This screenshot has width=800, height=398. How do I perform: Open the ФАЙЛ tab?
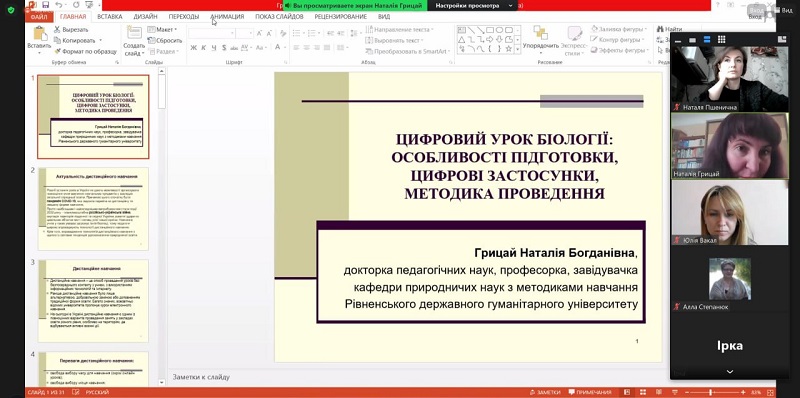point(39,16)
